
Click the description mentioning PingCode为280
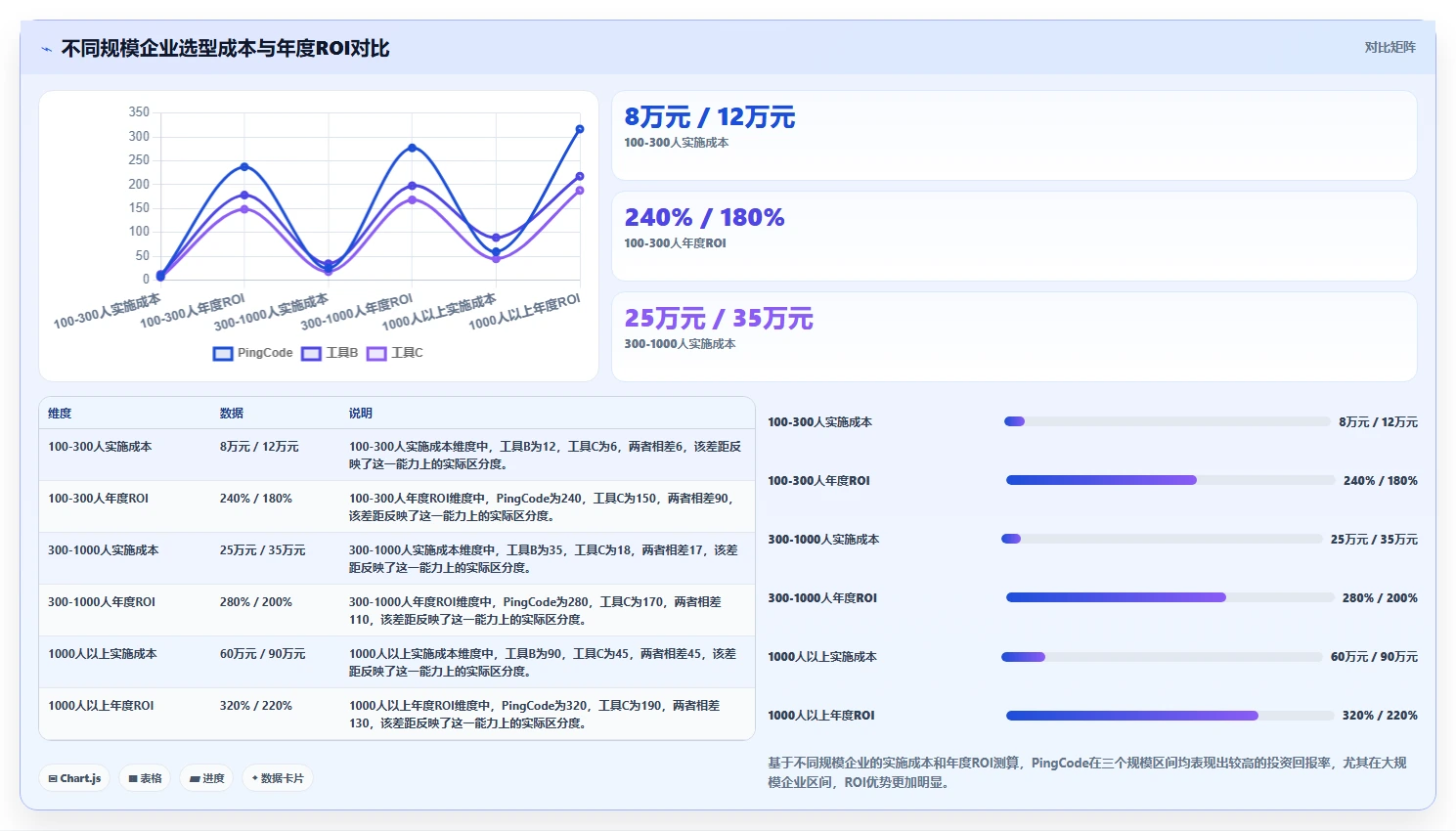[537, 611]
